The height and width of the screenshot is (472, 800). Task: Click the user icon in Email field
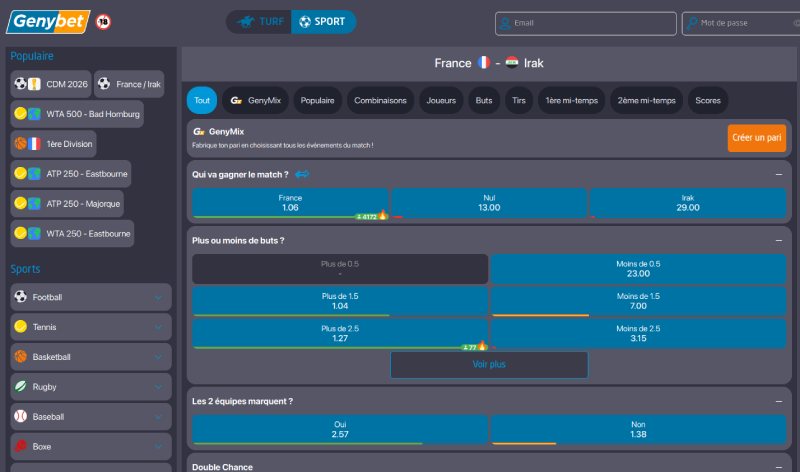click(505, 23)
